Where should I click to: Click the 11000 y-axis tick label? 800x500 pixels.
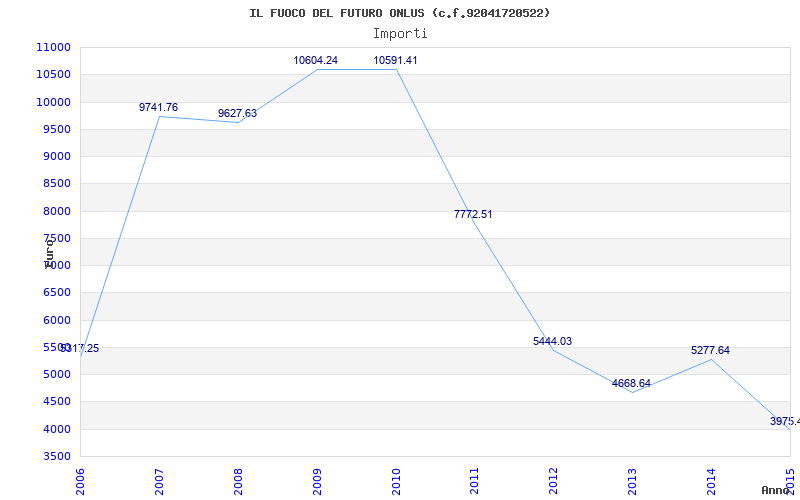click(53, 47)
